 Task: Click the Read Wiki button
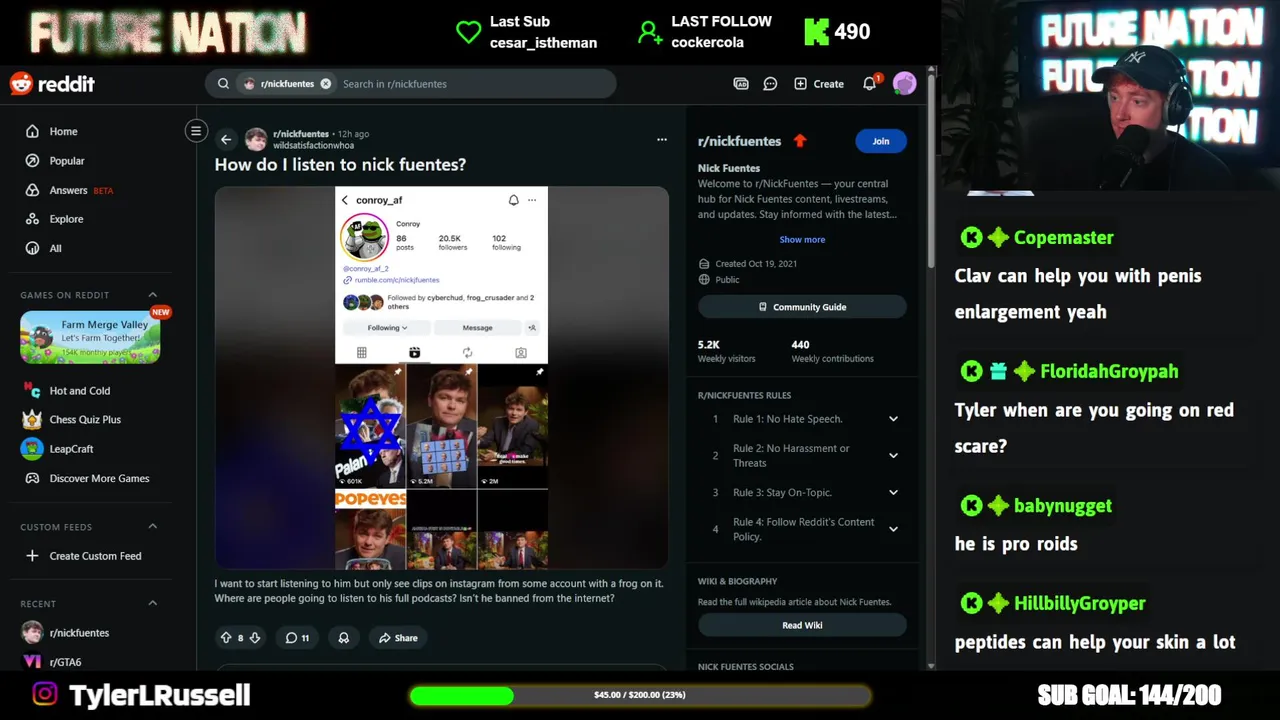pyautogui.click(x=802, y=625)
